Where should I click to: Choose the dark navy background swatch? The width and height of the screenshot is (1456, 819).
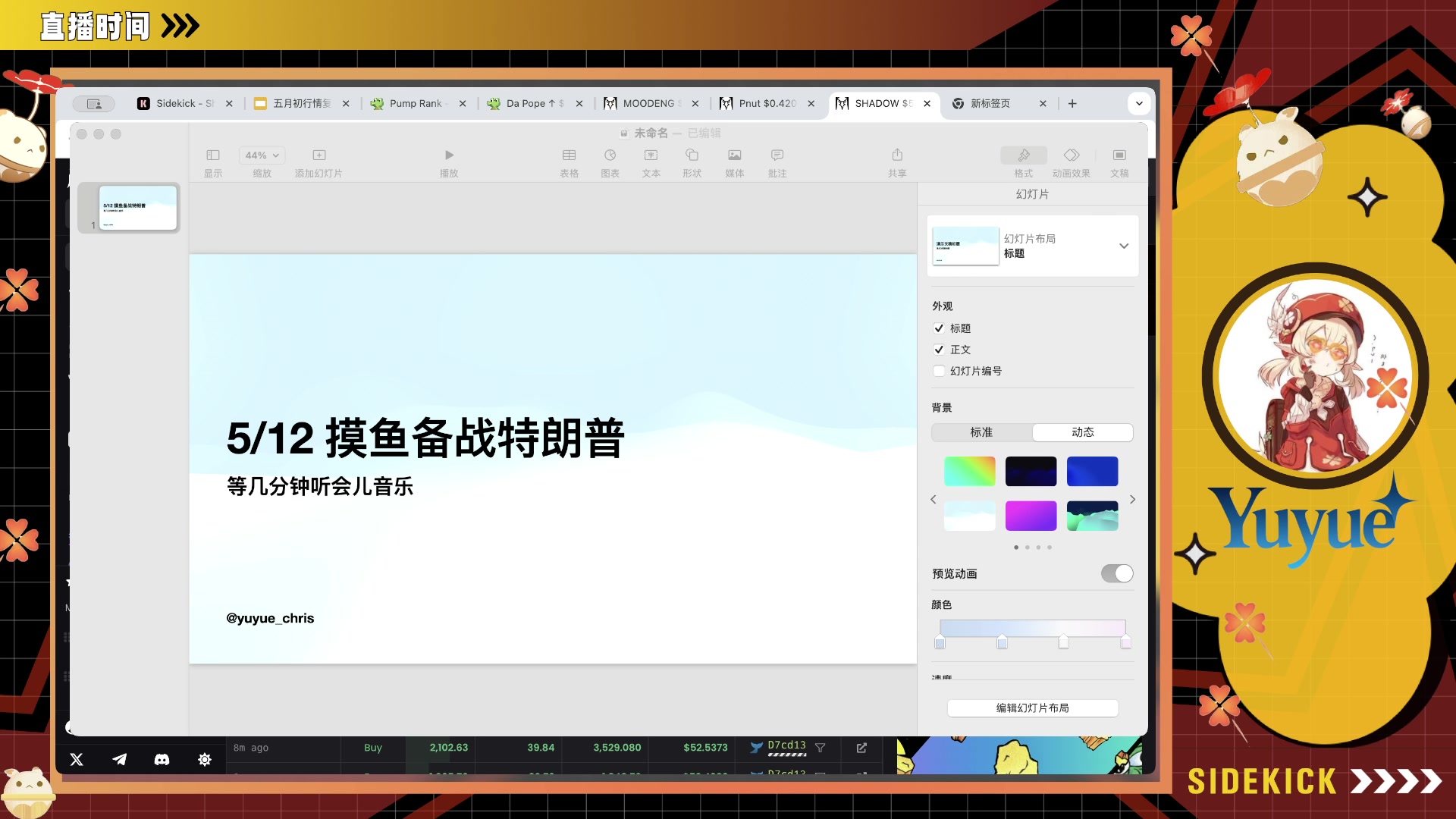click(1031, 471)
